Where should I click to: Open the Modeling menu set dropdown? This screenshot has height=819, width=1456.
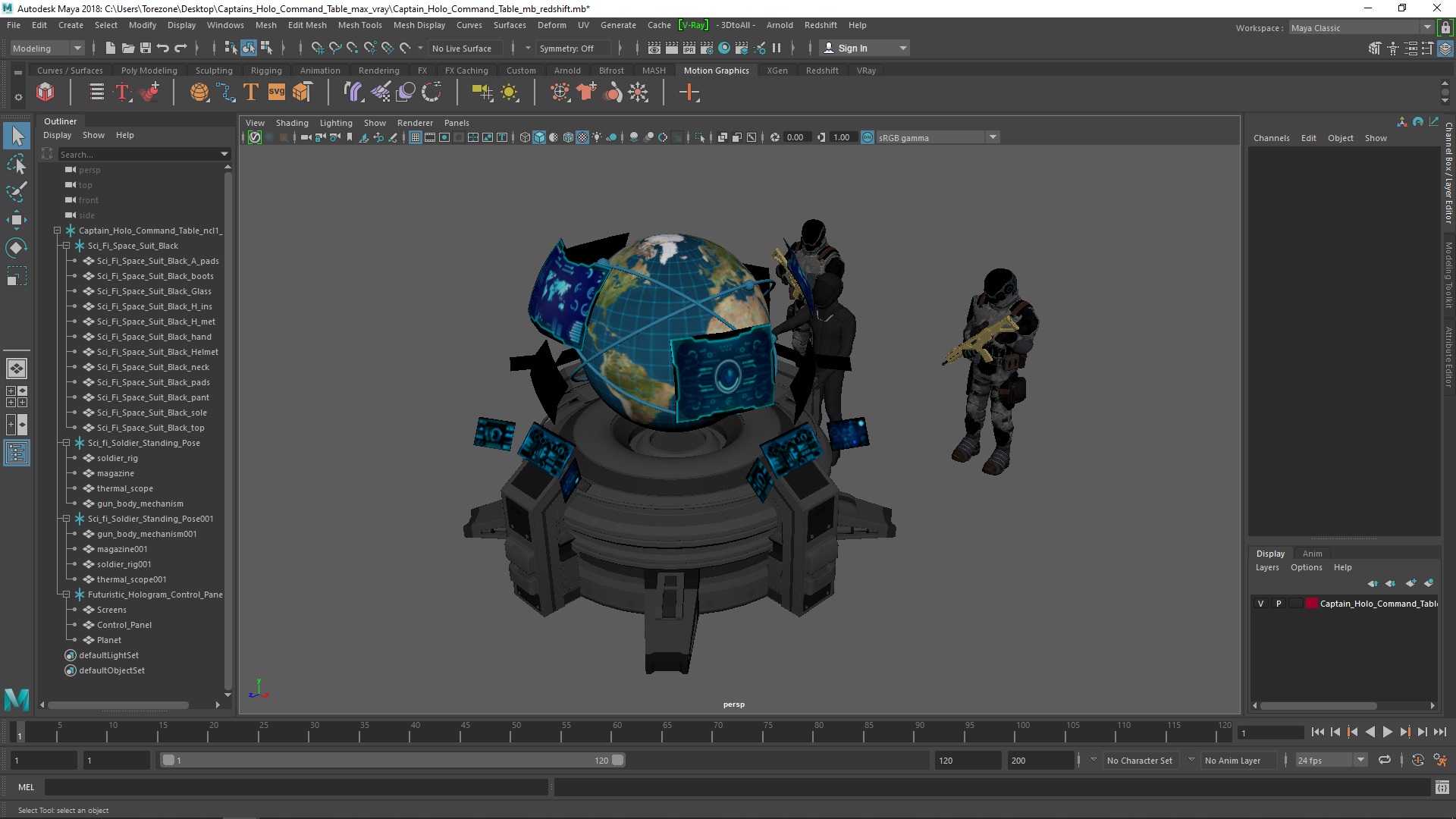[x=47, y=48]
